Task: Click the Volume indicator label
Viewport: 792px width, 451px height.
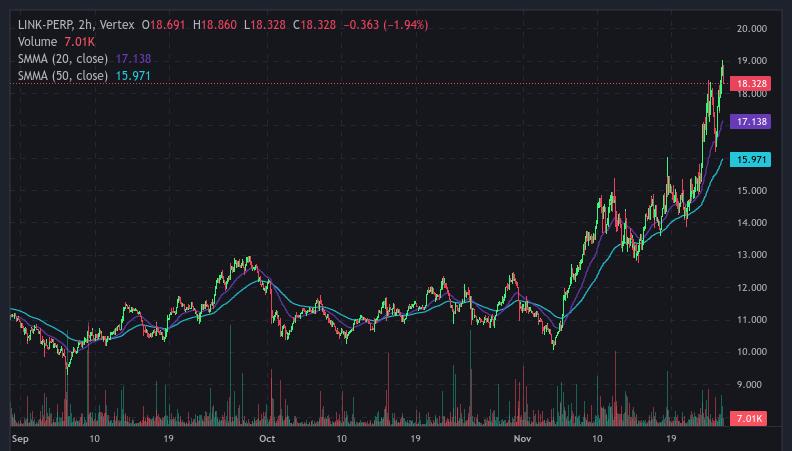Action: point(37,42)
